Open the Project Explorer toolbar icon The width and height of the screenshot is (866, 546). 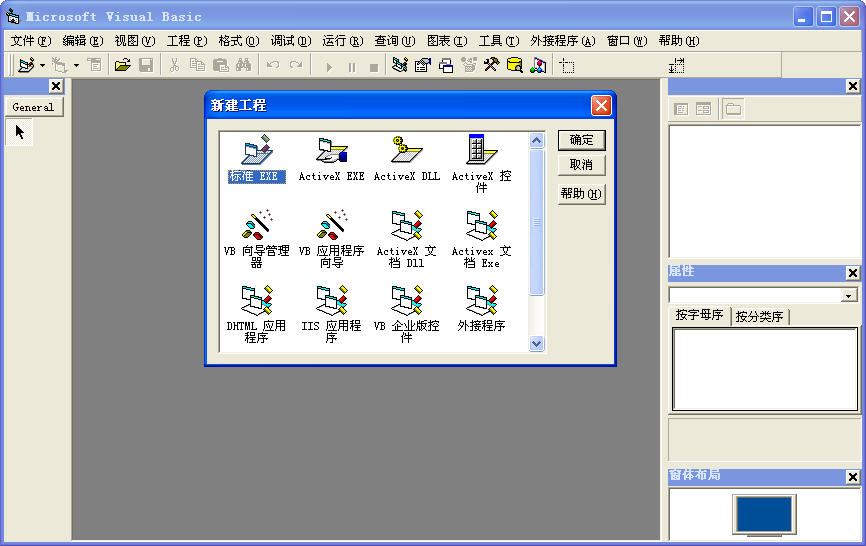point(400,66)
